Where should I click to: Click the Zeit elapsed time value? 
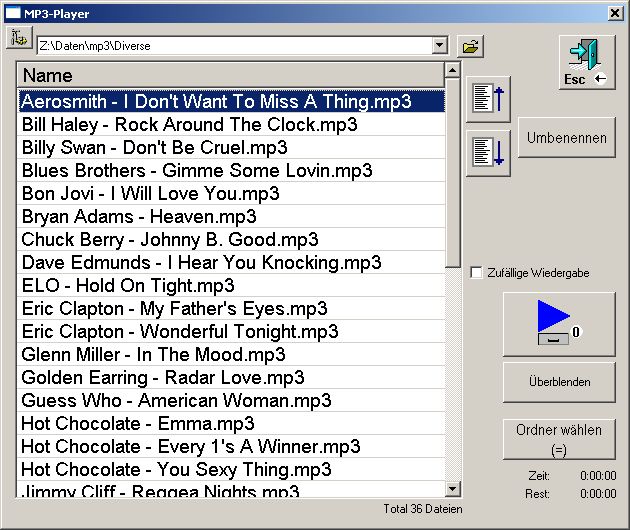[x=598, y=475]
